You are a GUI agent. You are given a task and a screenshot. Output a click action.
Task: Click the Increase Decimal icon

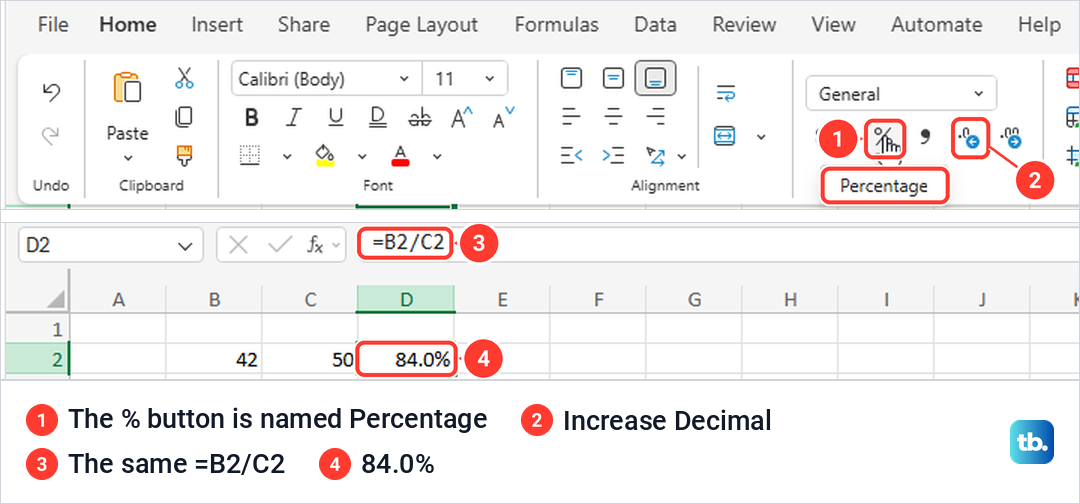click(970, 138)
